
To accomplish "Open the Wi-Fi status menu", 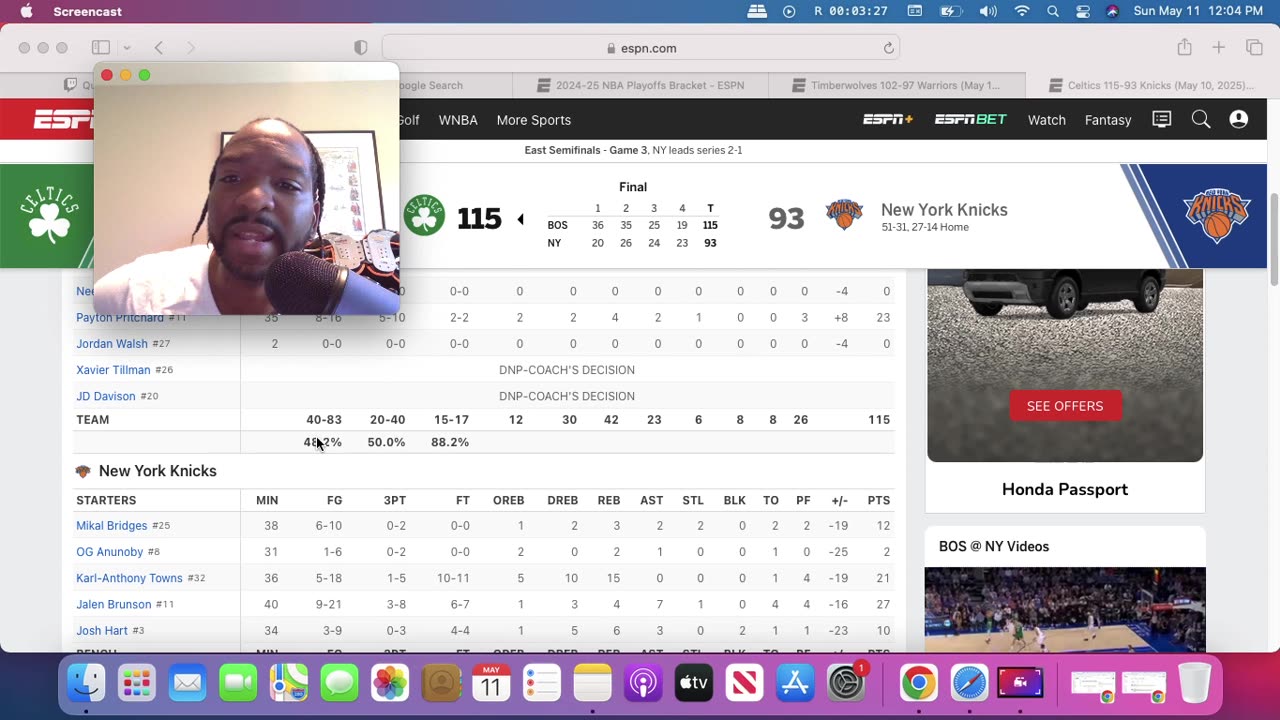I will 1021,11.
